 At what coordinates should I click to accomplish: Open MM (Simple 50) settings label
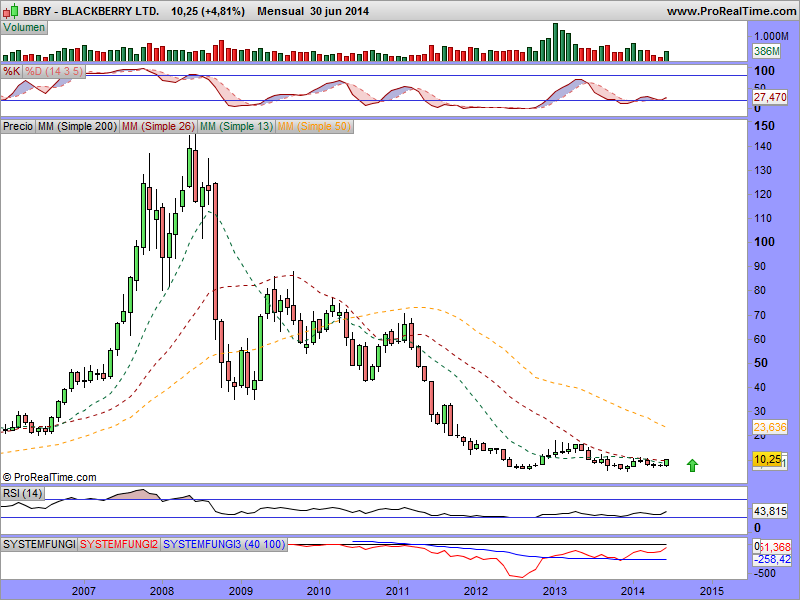pos(314,126)
